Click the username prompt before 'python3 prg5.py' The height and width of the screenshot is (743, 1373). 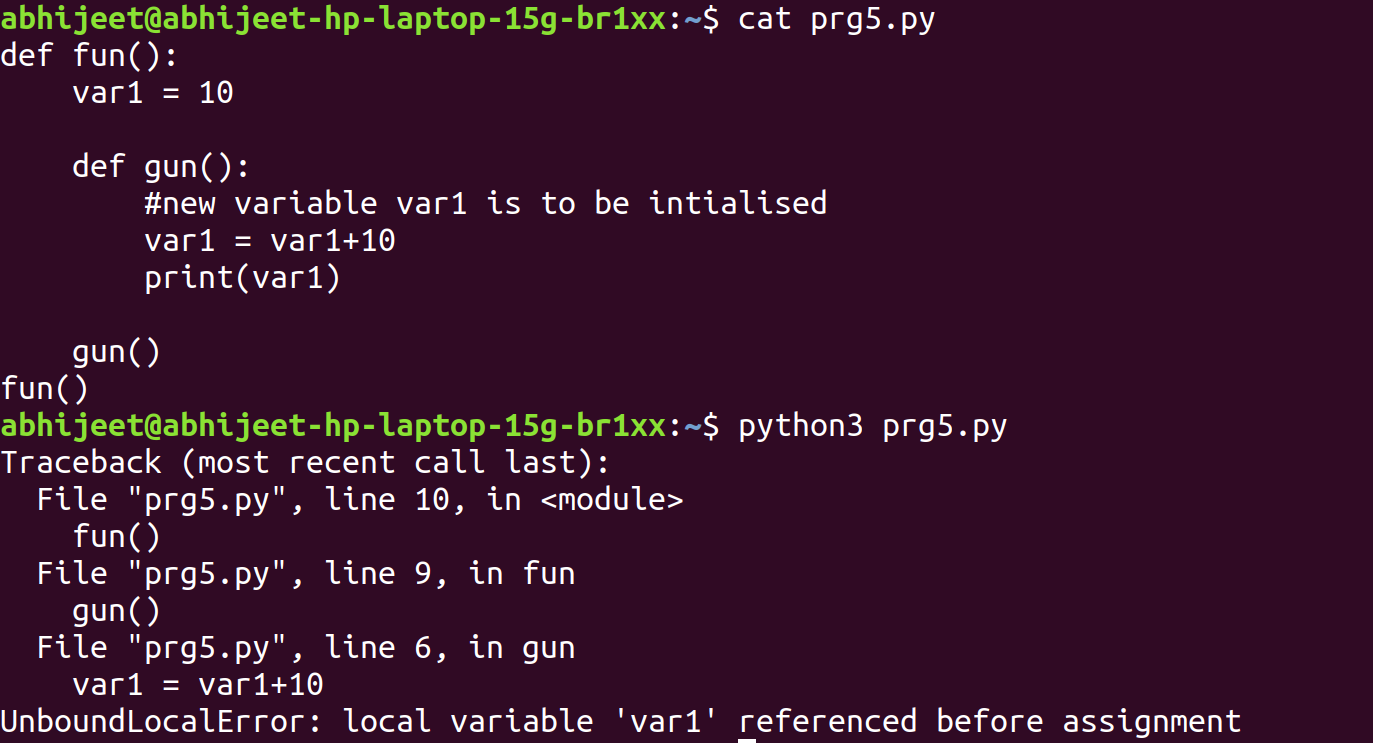(332, 426)
